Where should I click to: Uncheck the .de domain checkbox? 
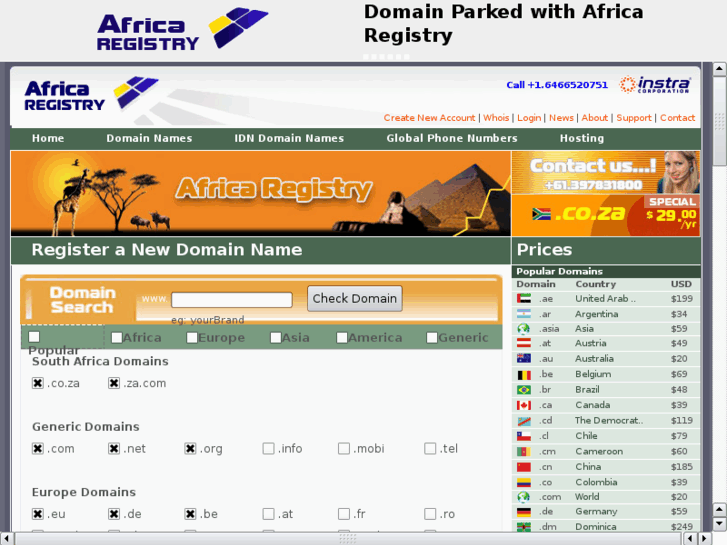114,514
